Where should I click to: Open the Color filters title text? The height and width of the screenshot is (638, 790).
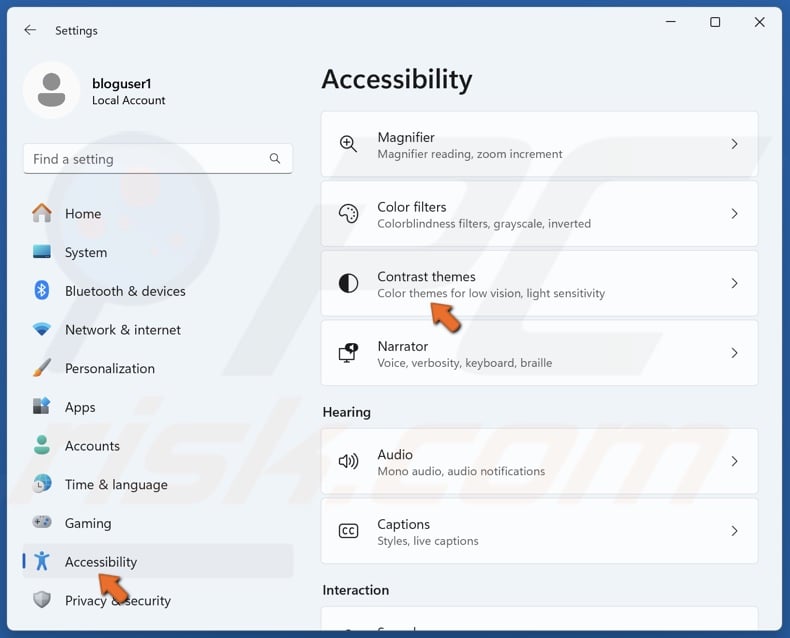point(412,207)
